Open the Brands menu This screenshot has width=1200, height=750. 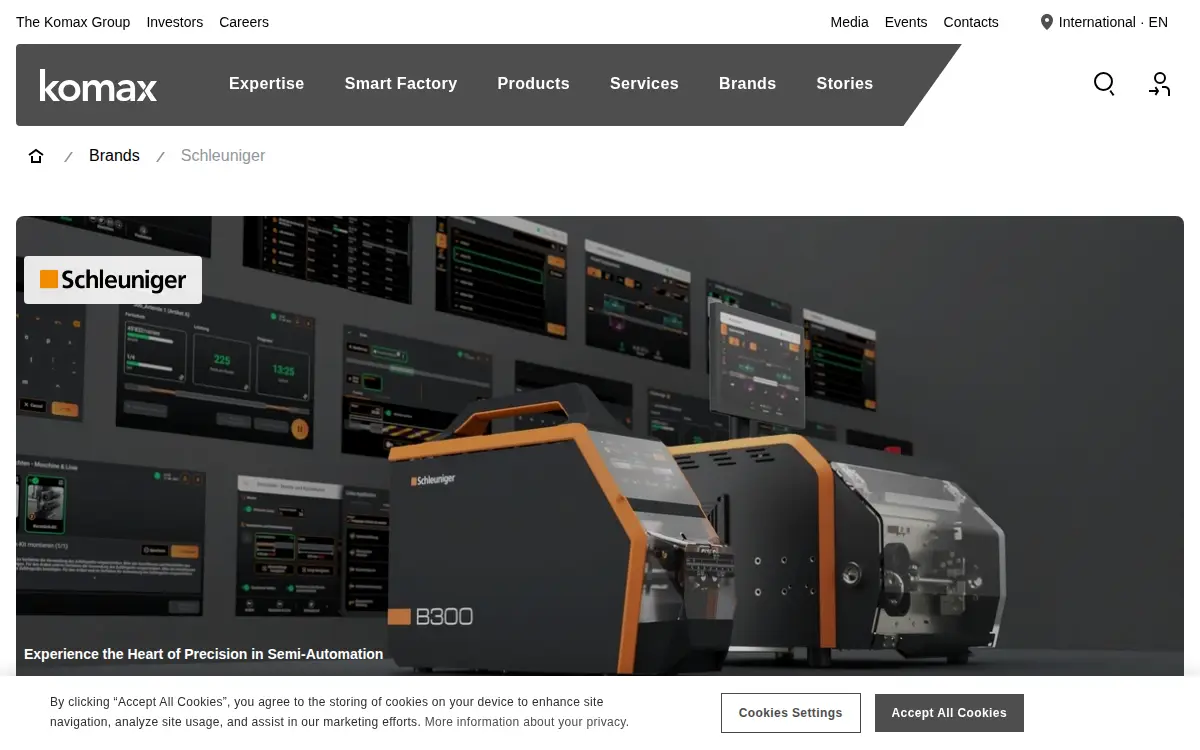(747, 84)
